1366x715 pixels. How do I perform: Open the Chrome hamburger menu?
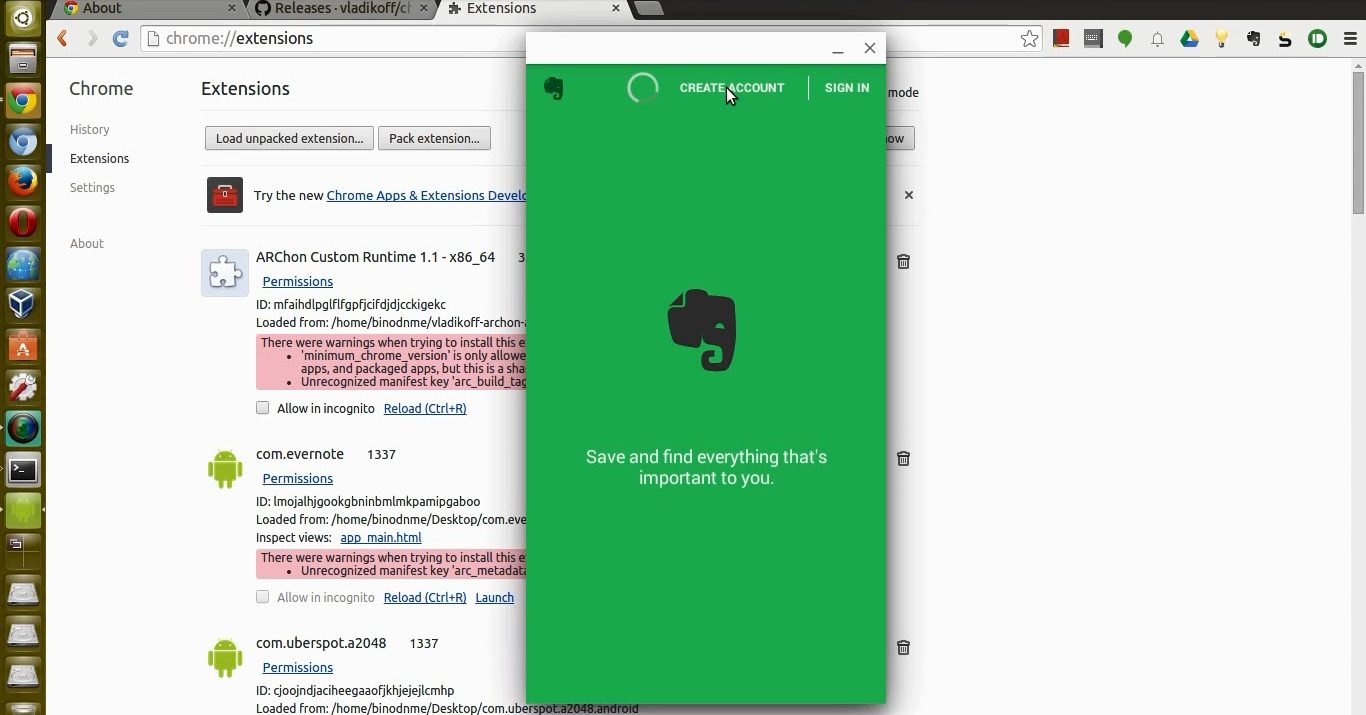[x=1349, y=39]
